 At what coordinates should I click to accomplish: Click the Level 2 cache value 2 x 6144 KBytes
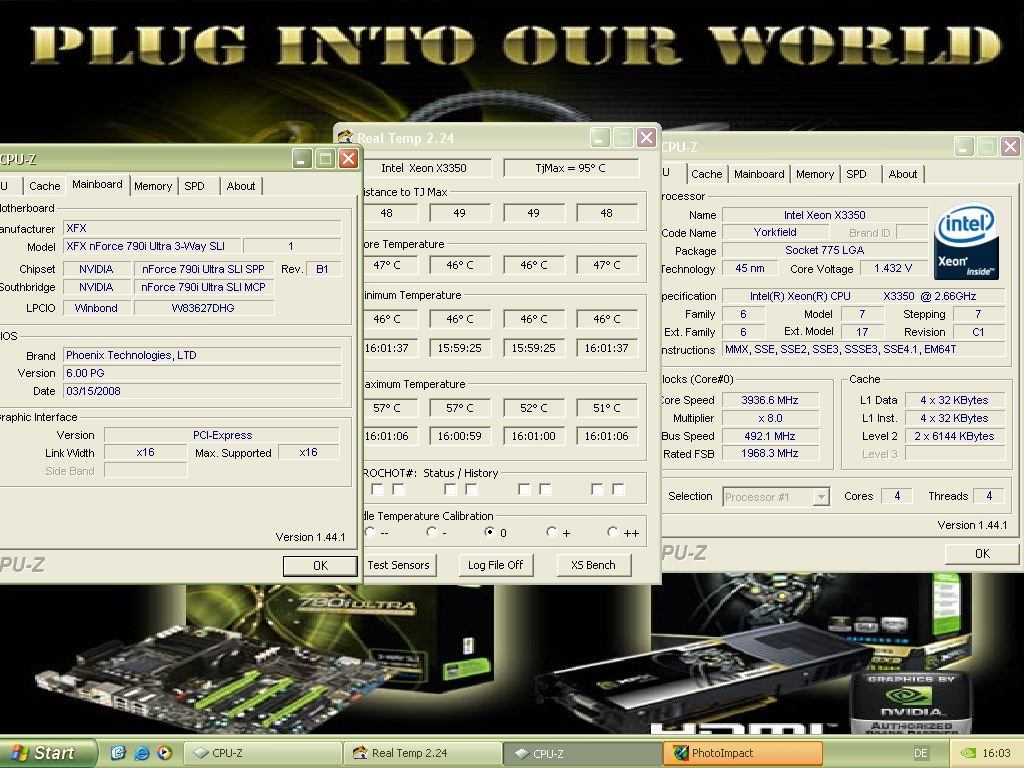pos(954,436)
